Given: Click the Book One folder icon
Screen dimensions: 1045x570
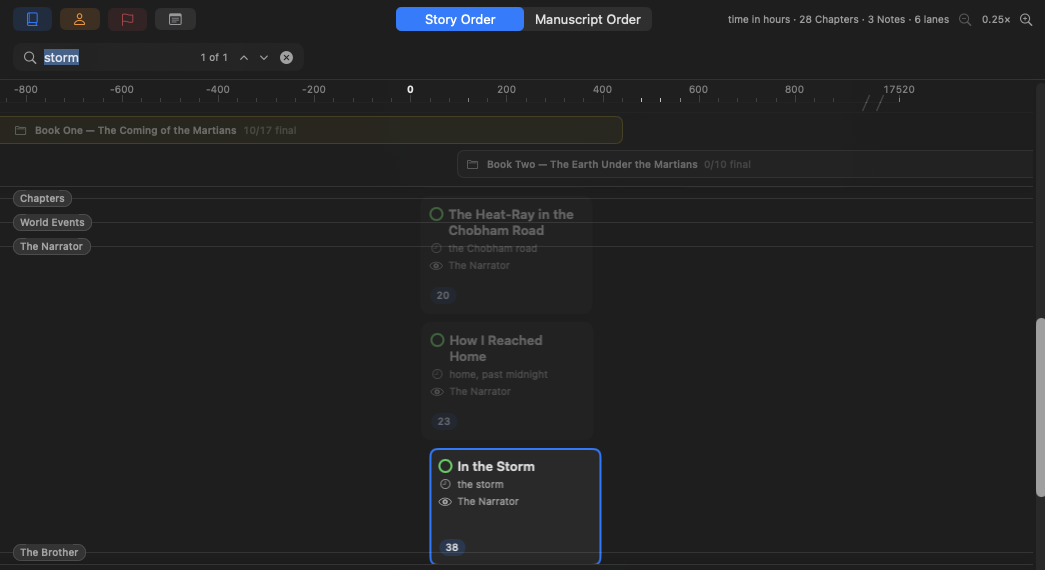Looking at the screenshot, I should point(21,130).
